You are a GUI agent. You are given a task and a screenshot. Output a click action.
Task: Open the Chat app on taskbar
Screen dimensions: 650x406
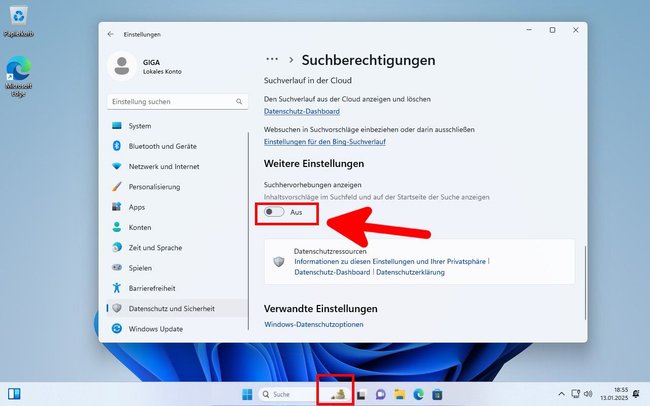(381, 394)
